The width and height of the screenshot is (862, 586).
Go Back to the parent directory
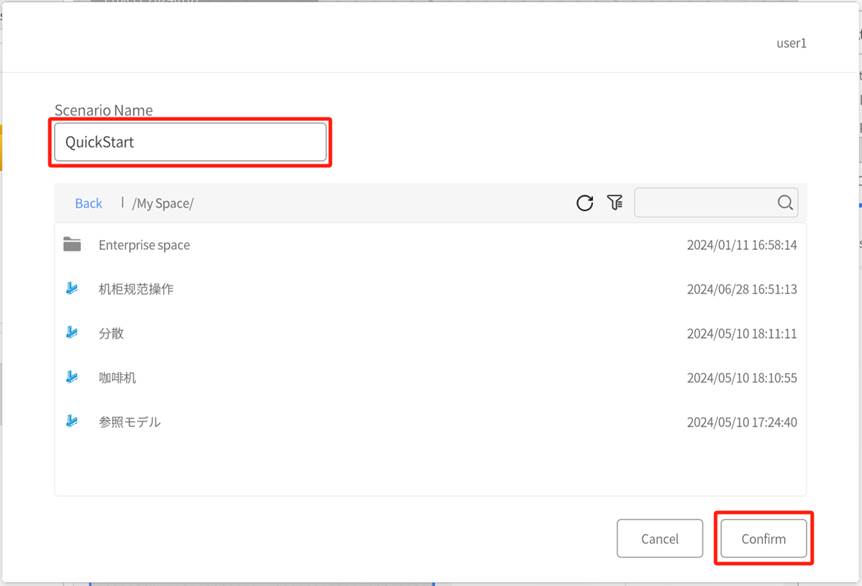coord(88,203)
